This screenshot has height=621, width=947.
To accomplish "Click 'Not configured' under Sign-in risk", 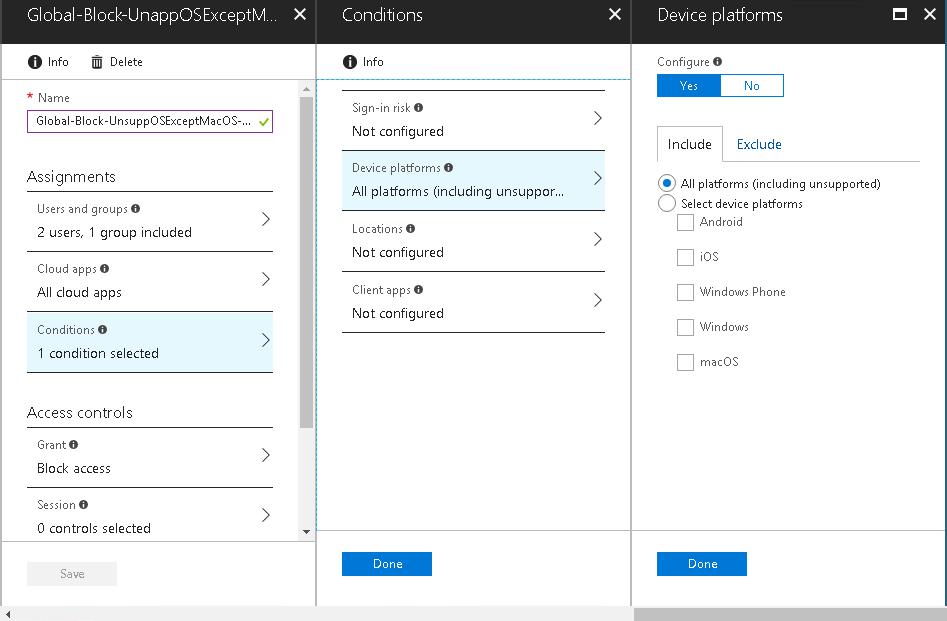I will [398, 132].
